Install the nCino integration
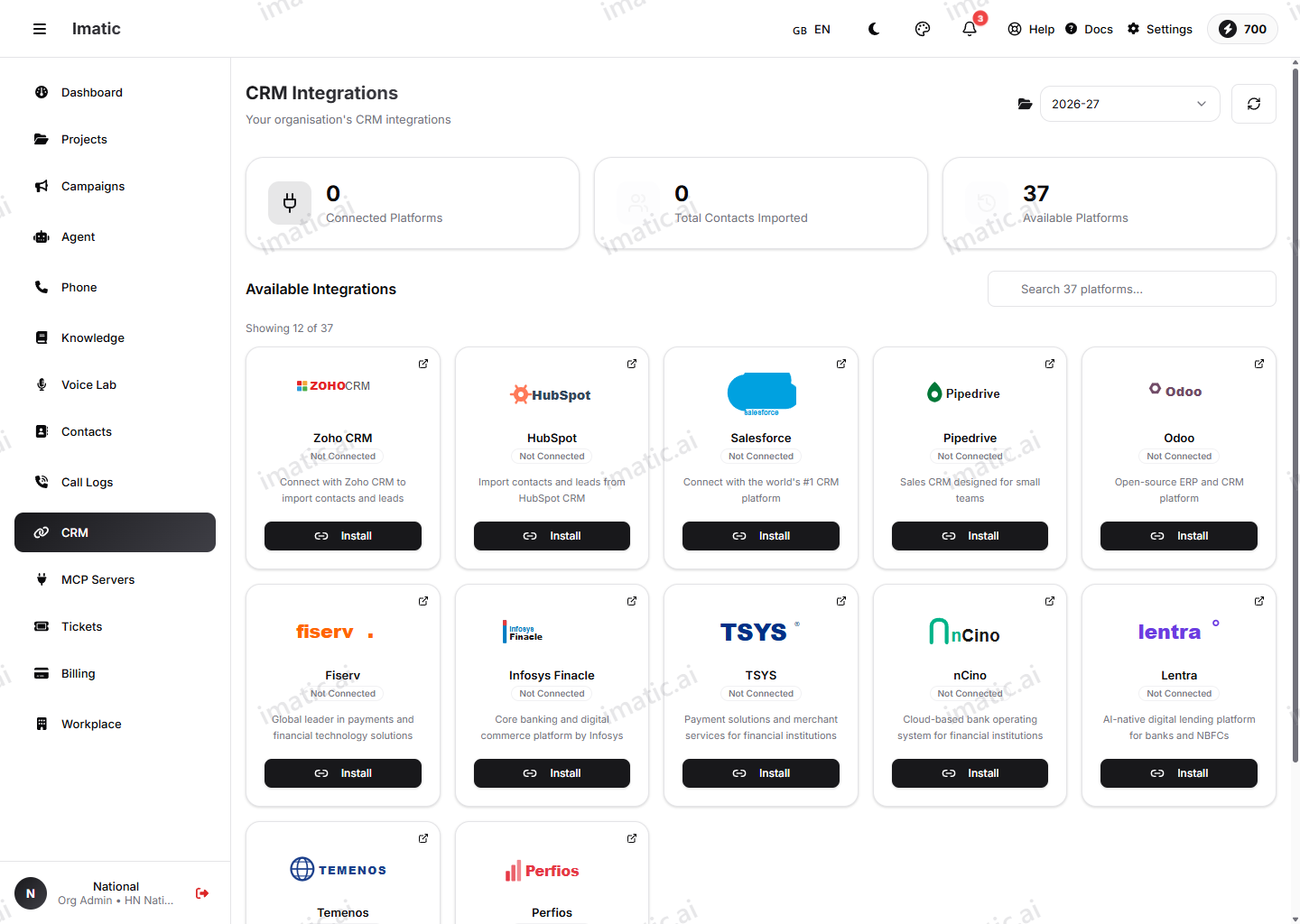 pos(970,773)
